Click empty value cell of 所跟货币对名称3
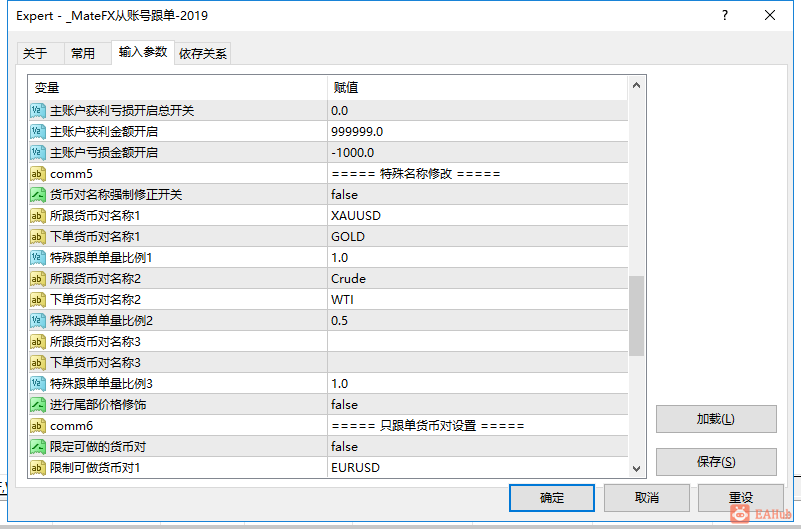Screen dimensions: 801x529 (478, 341)
